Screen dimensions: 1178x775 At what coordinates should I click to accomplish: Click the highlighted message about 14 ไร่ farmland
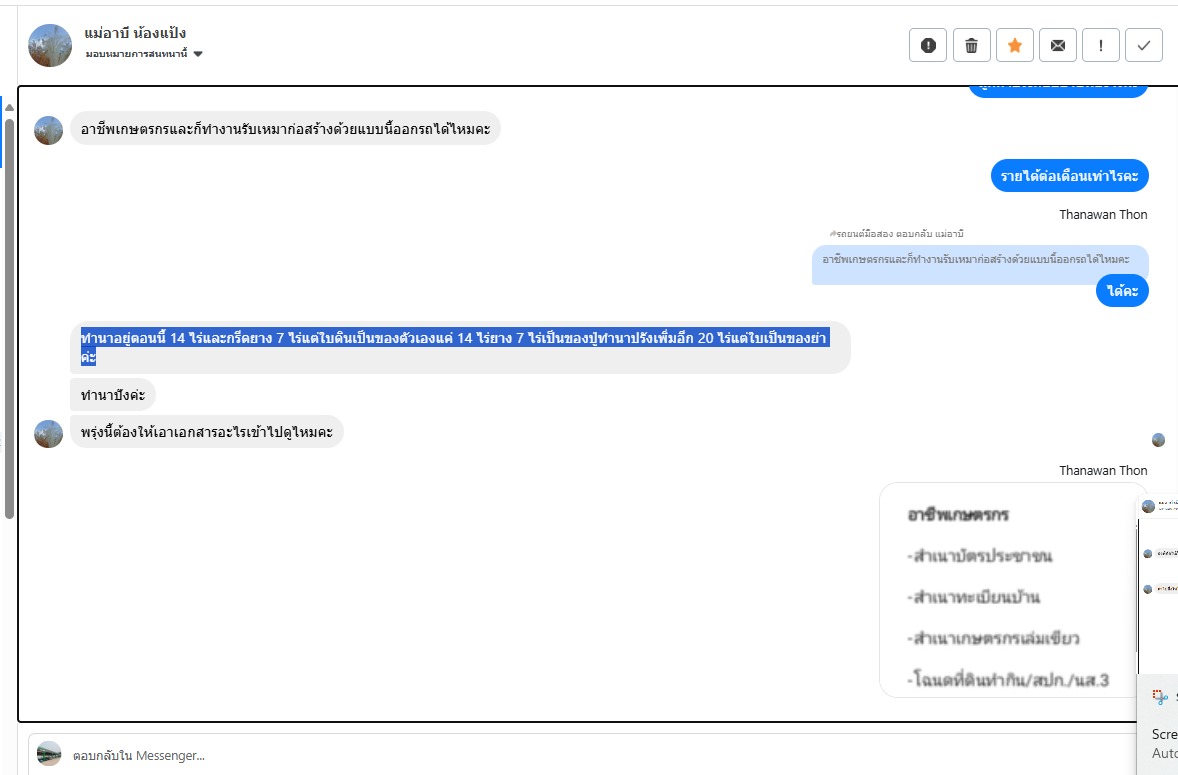coord(460,347)
